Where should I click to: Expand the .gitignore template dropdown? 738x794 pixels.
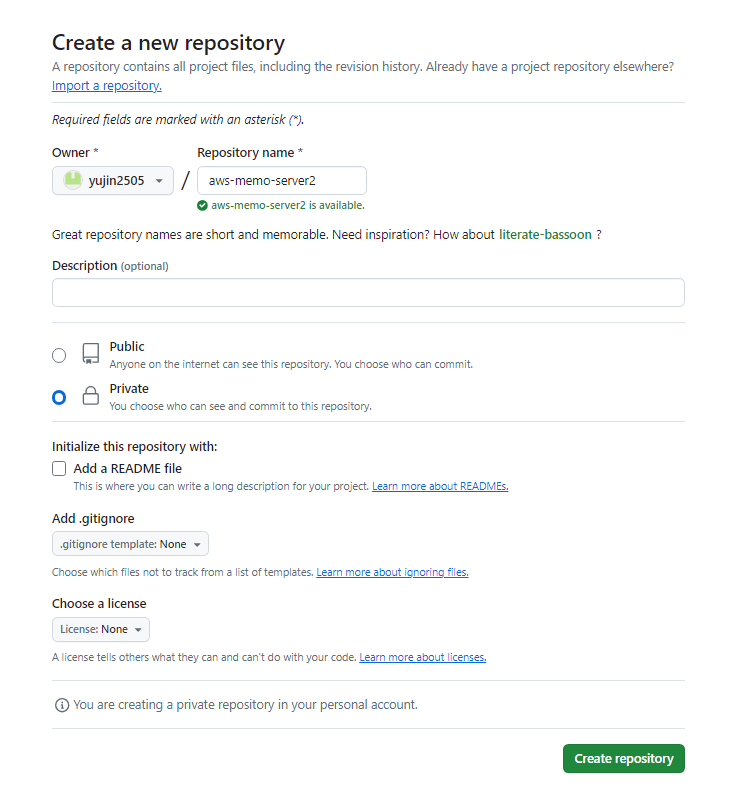click(130, 544)
